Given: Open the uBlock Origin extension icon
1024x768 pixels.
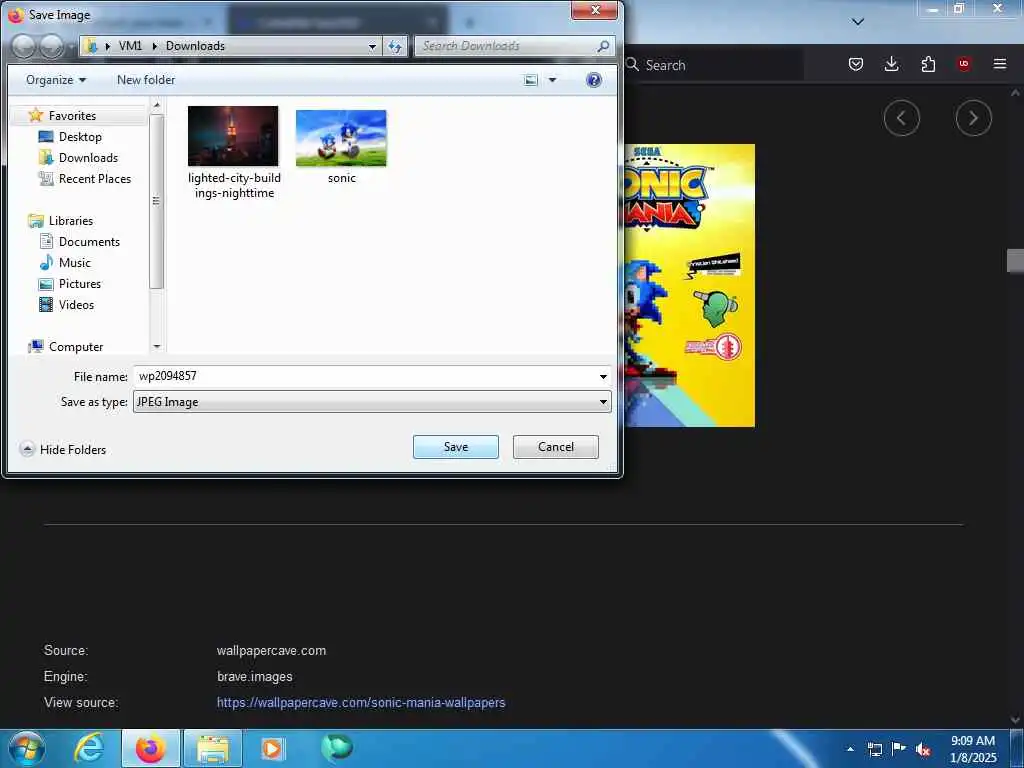Looking at the screenshot, I should click(x=963, y=64).
